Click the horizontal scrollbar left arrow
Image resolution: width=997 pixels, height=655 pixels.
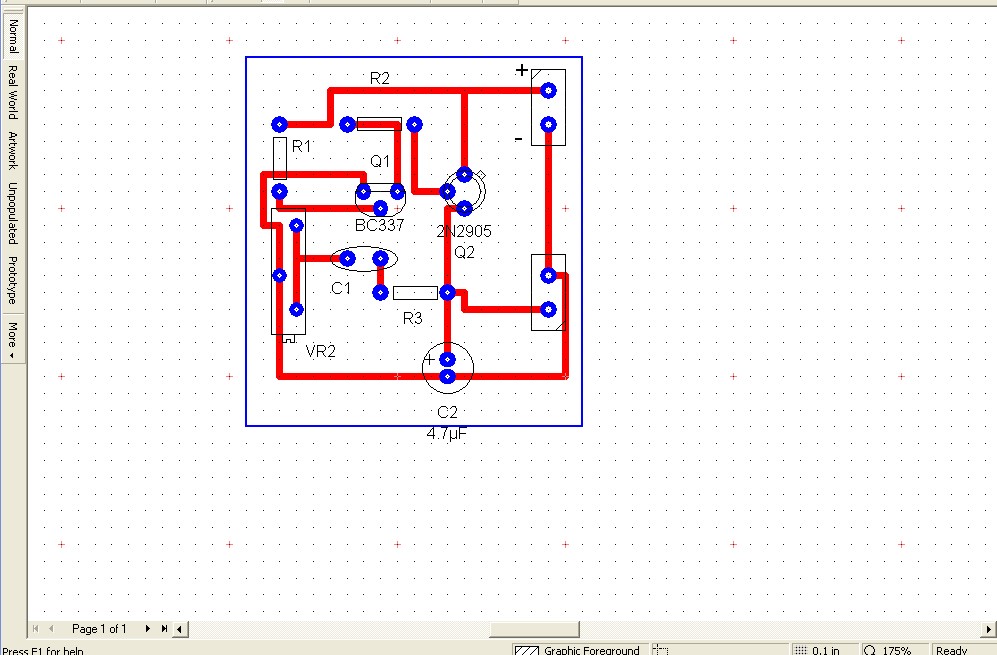click(180, 629)
